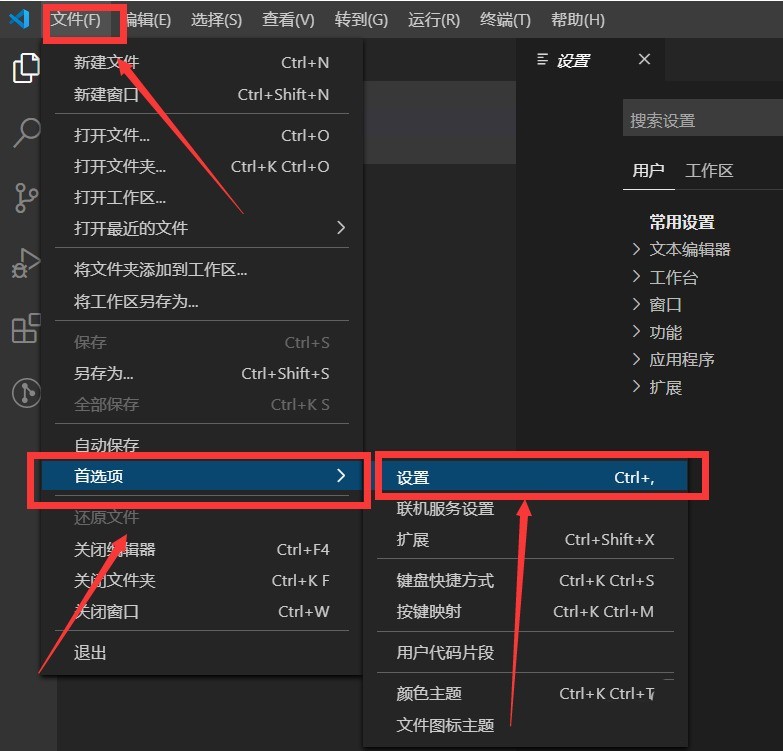783x751 pixels.
Task: Activate the 设置 editor tab
Action: [590, 60]
